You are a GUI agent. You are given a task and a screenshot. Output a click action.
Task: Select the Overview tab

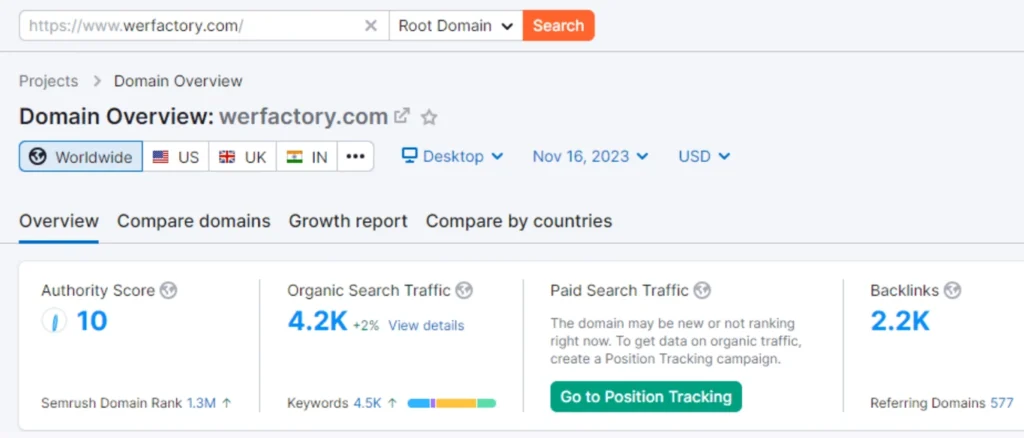tap(59, 221)
